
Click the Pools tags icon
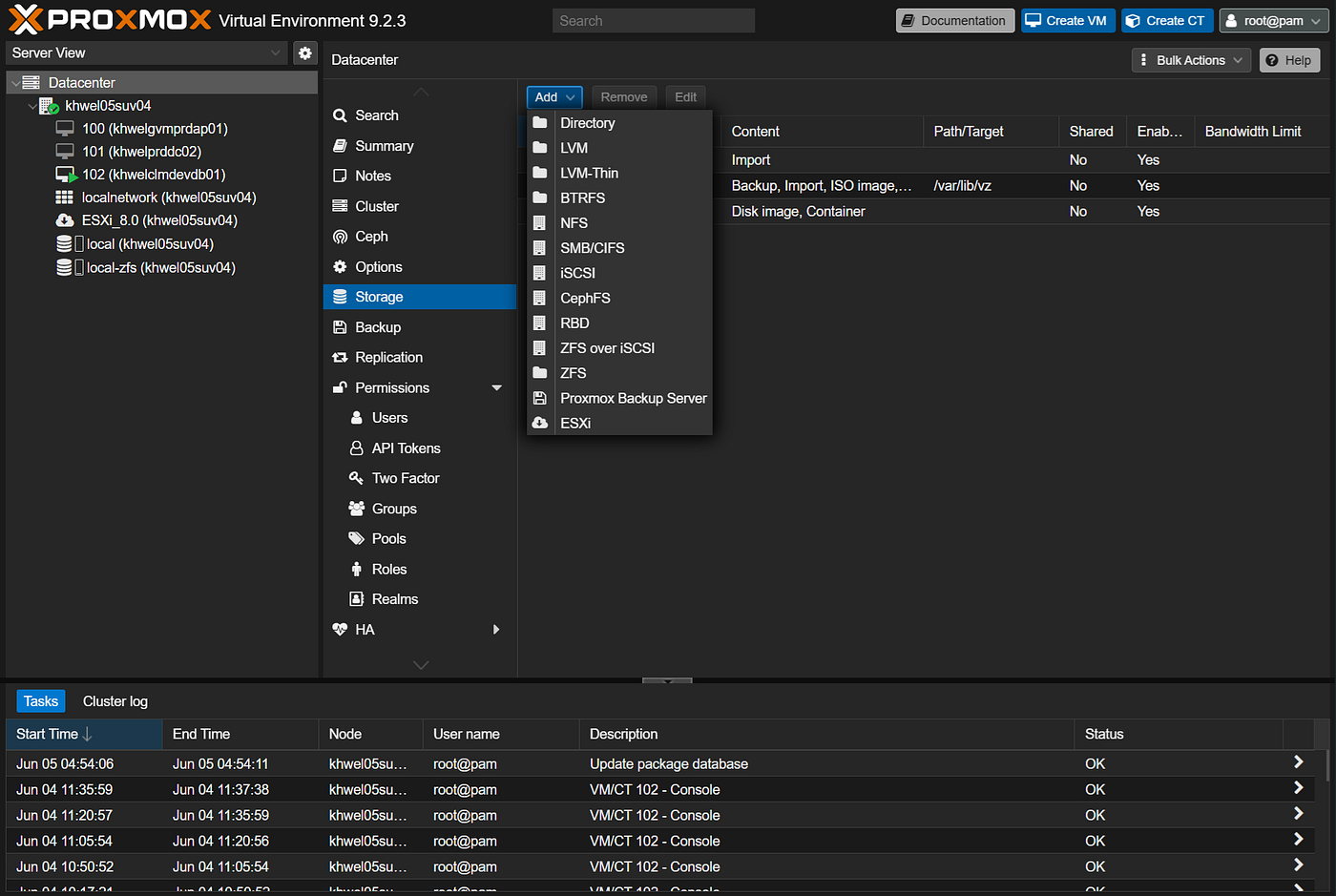point(357,539)
